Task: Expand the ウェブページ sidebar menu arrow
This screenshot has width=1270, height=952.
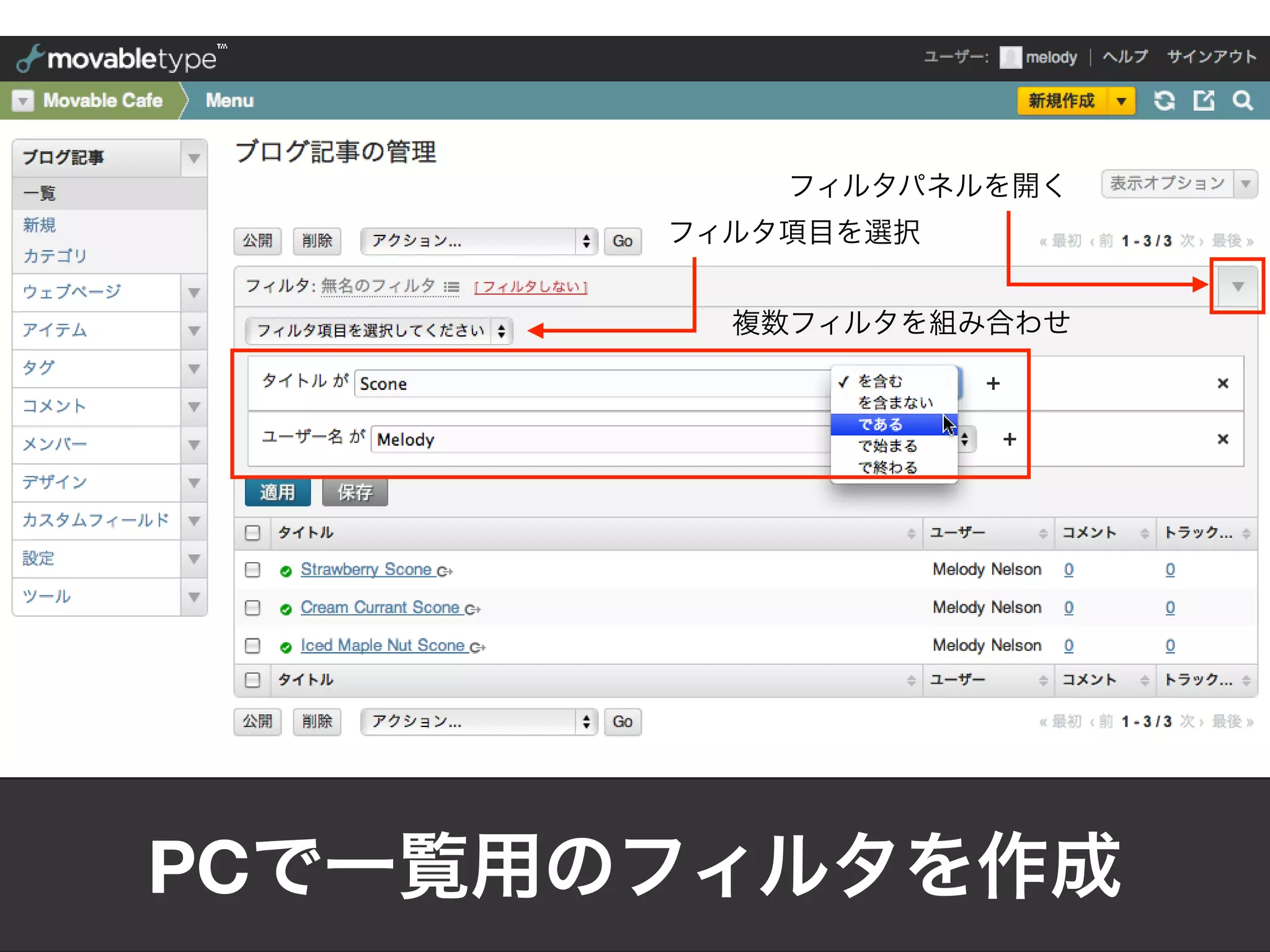Action: click(194, 293)
